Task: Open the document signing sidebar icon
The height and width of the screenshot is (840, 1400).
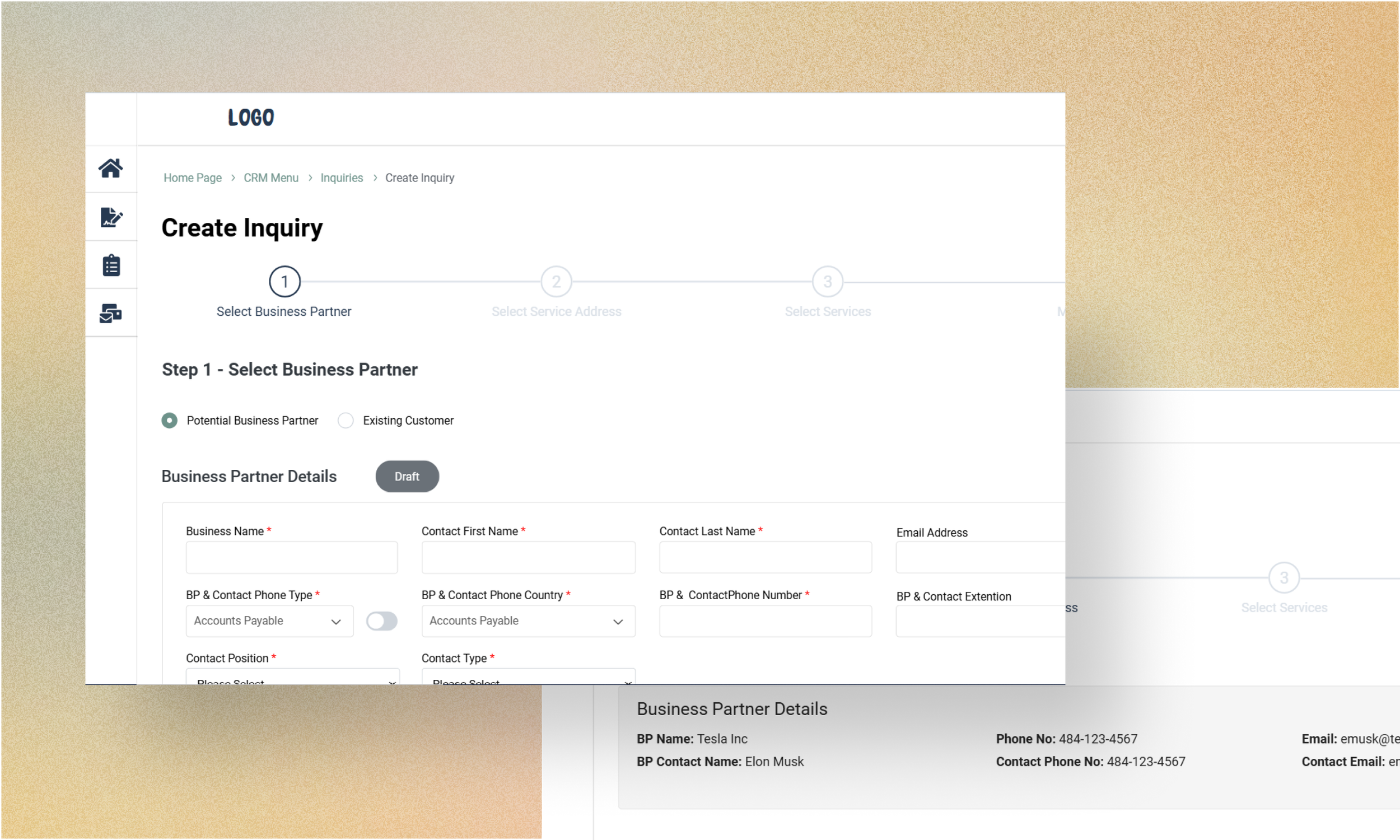Action: [x=110, y=217]
